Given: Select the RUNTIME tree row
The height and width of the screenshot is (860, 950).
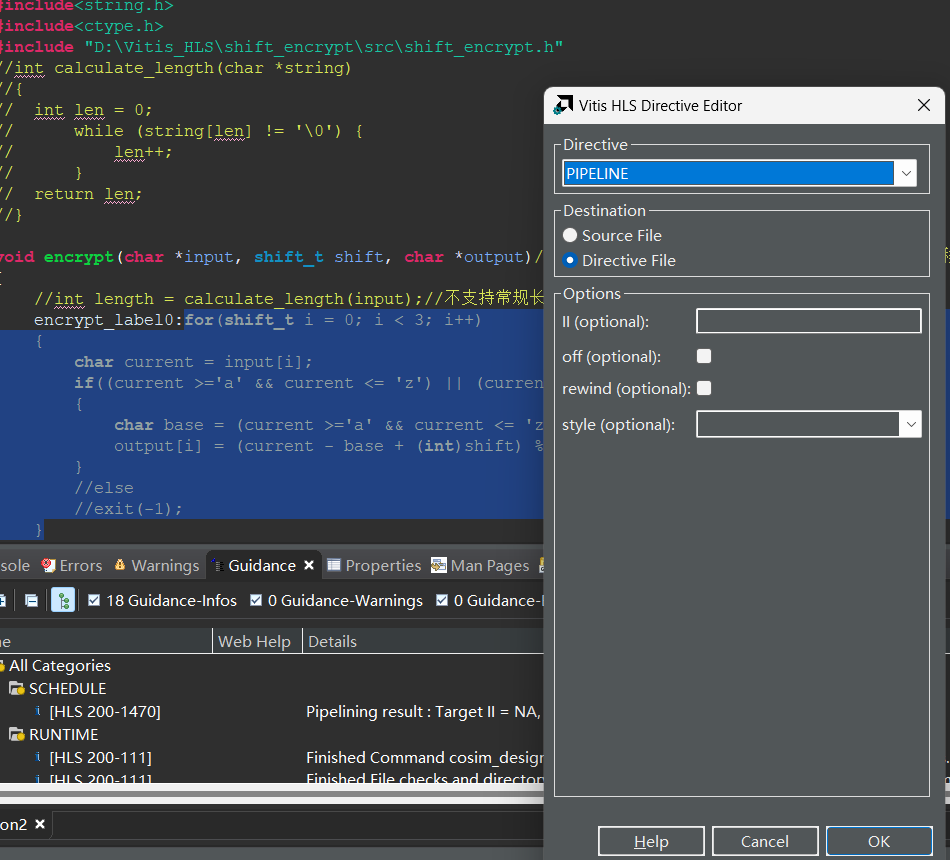Looking at the screenshot, I should coord(63,735).
